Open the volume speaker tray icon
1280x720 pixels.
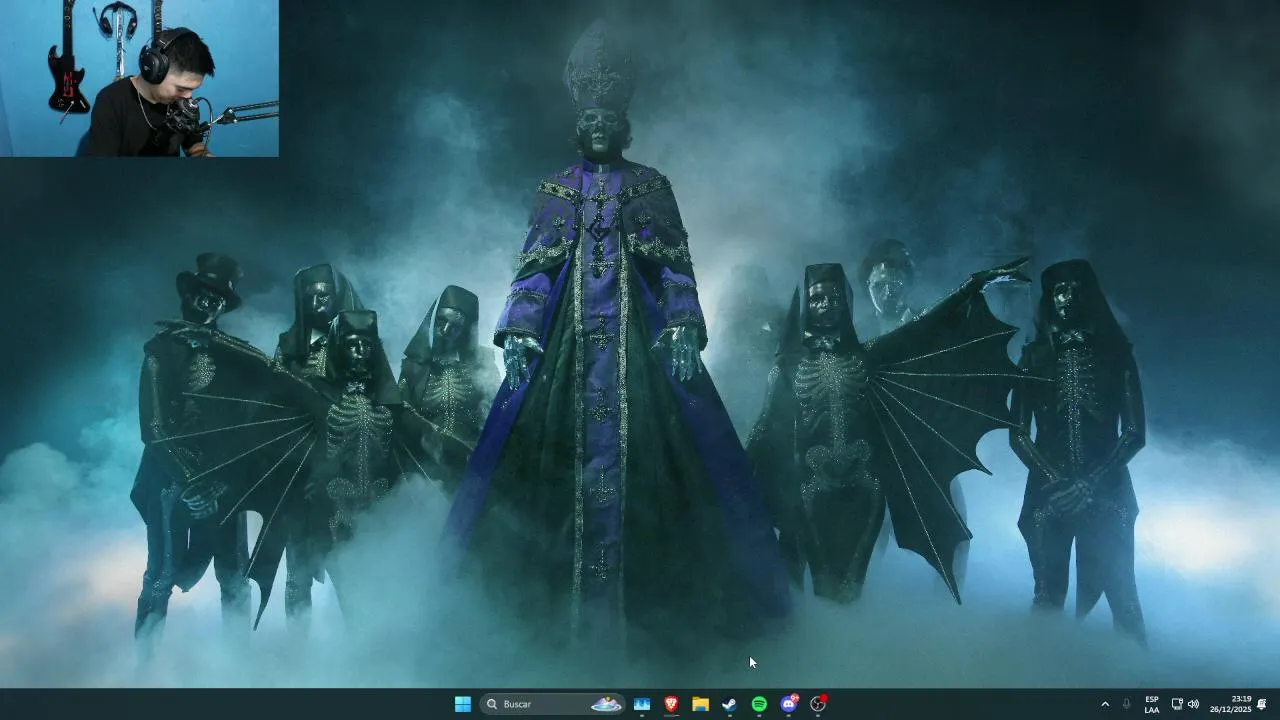[1193, 704]
